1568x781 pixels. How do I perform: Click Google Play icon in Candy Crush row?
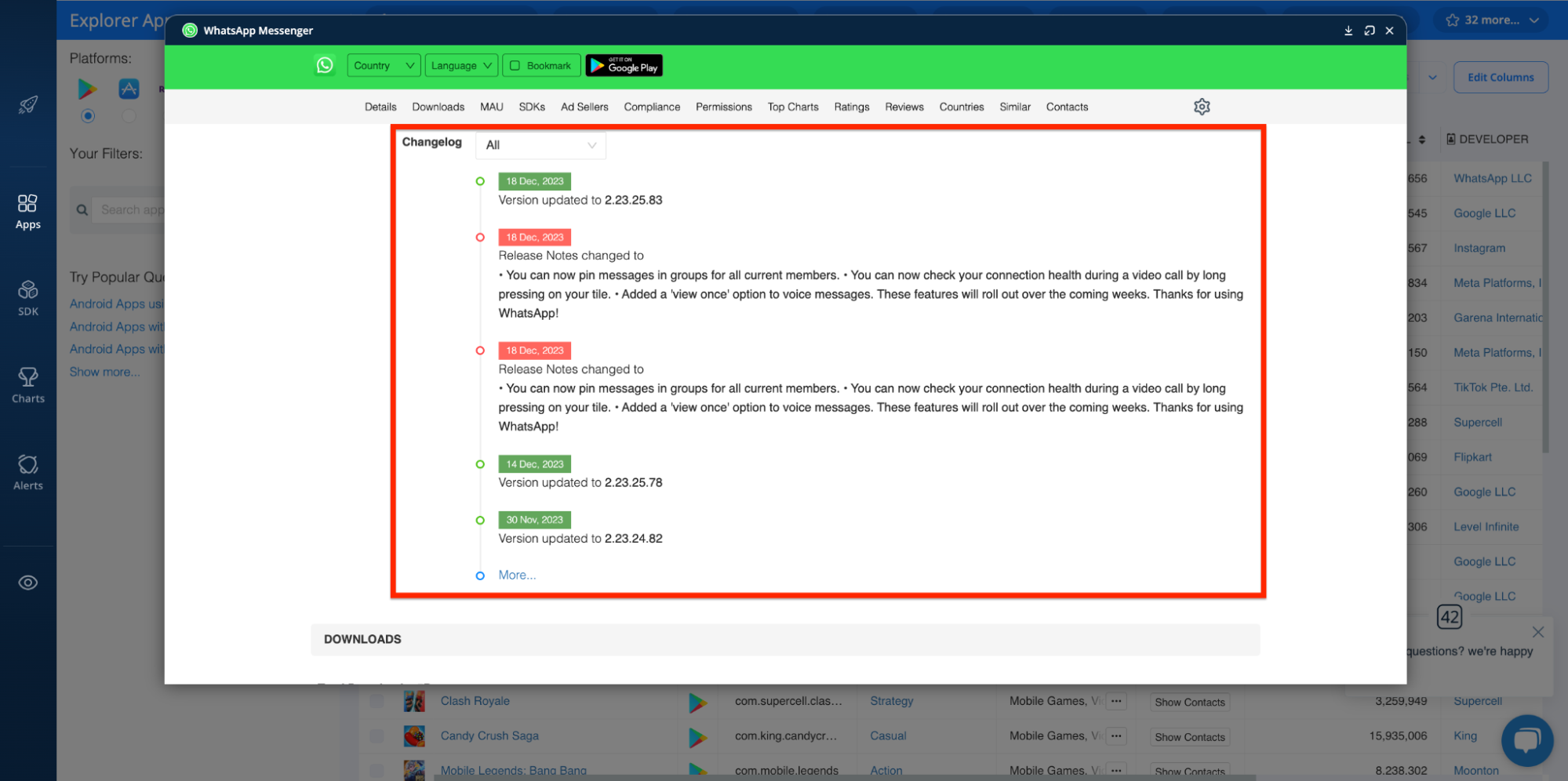697,737
